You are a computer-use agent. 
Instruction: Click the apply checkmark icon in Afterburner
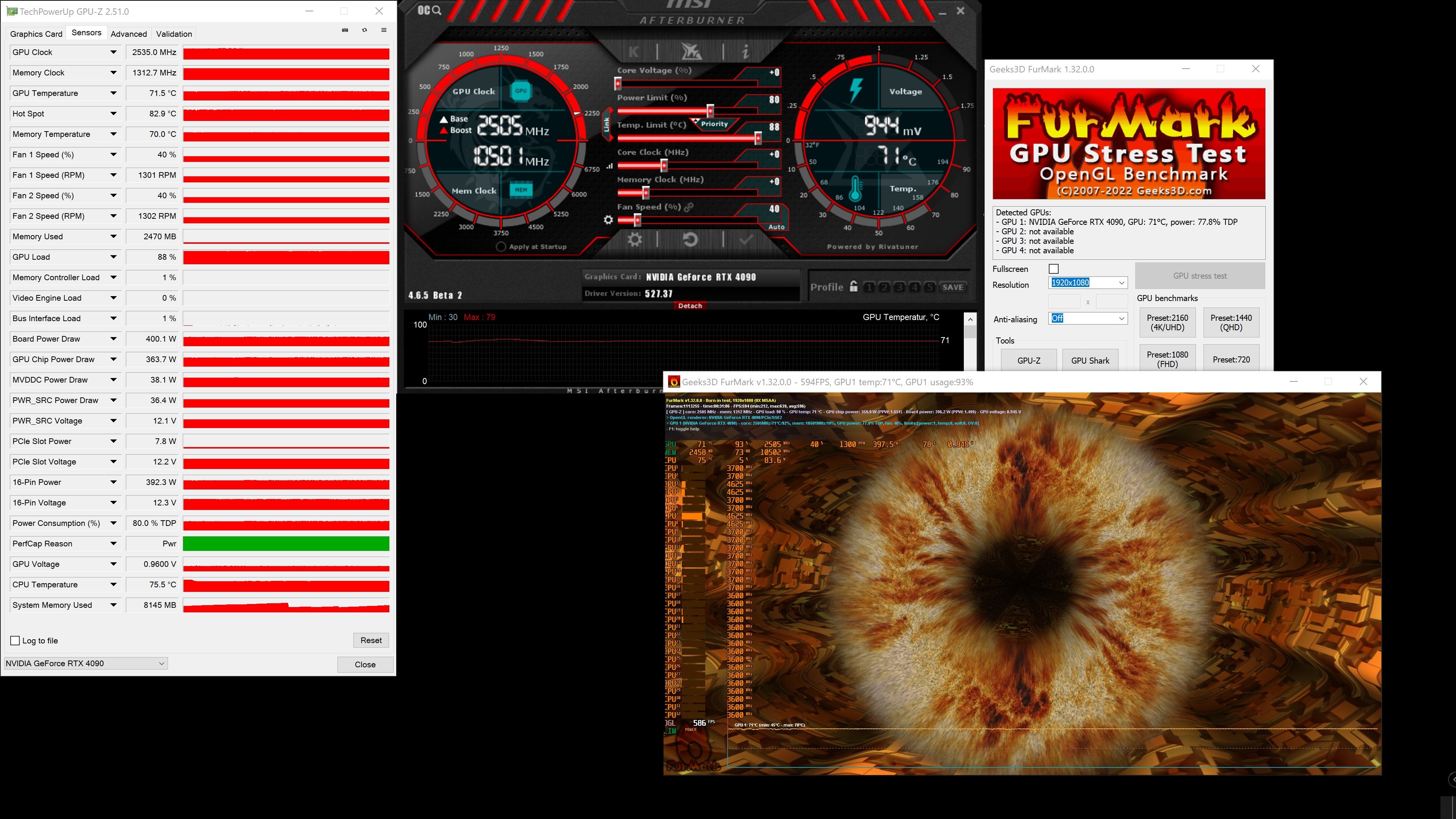point(746,240)
